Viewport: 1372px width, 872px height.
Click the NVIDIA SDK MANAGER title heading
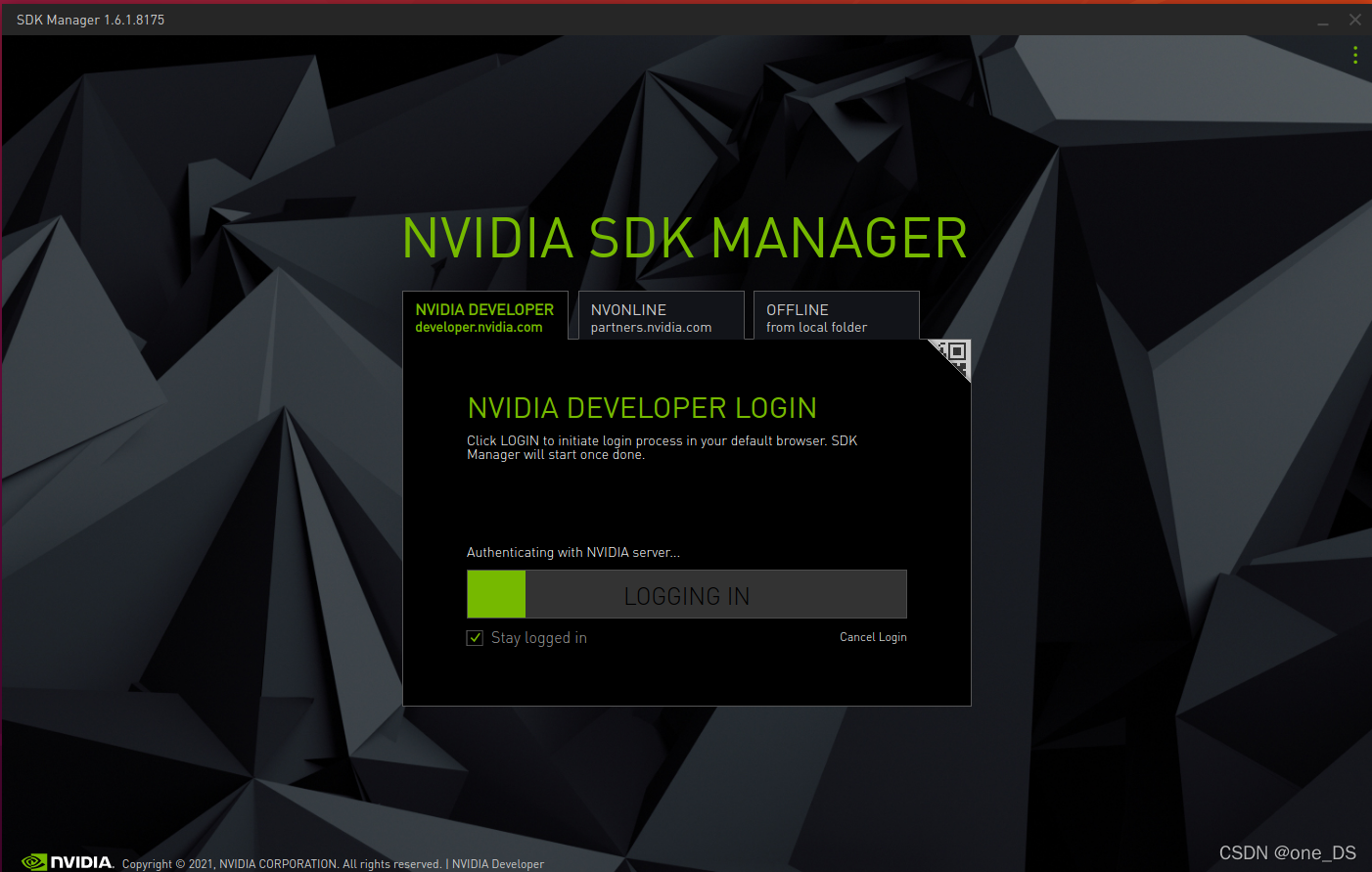pyautogui.click(x=685, y=239)
